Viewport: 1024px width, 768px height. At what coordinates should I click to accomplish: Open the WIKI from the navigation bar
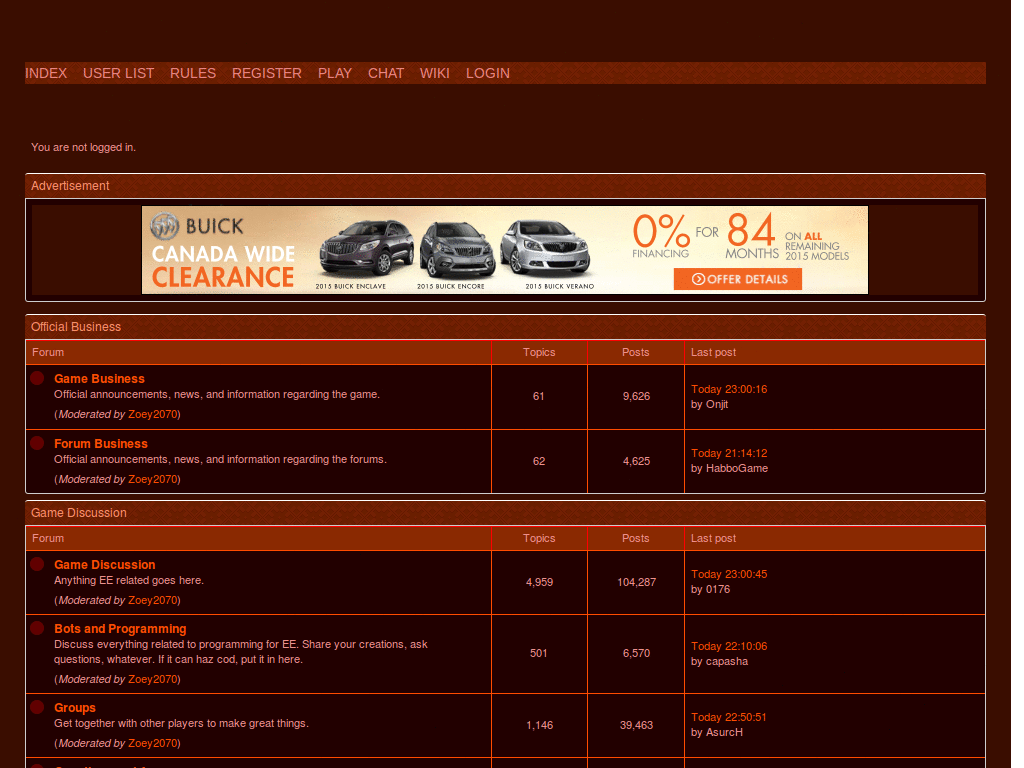434,73
